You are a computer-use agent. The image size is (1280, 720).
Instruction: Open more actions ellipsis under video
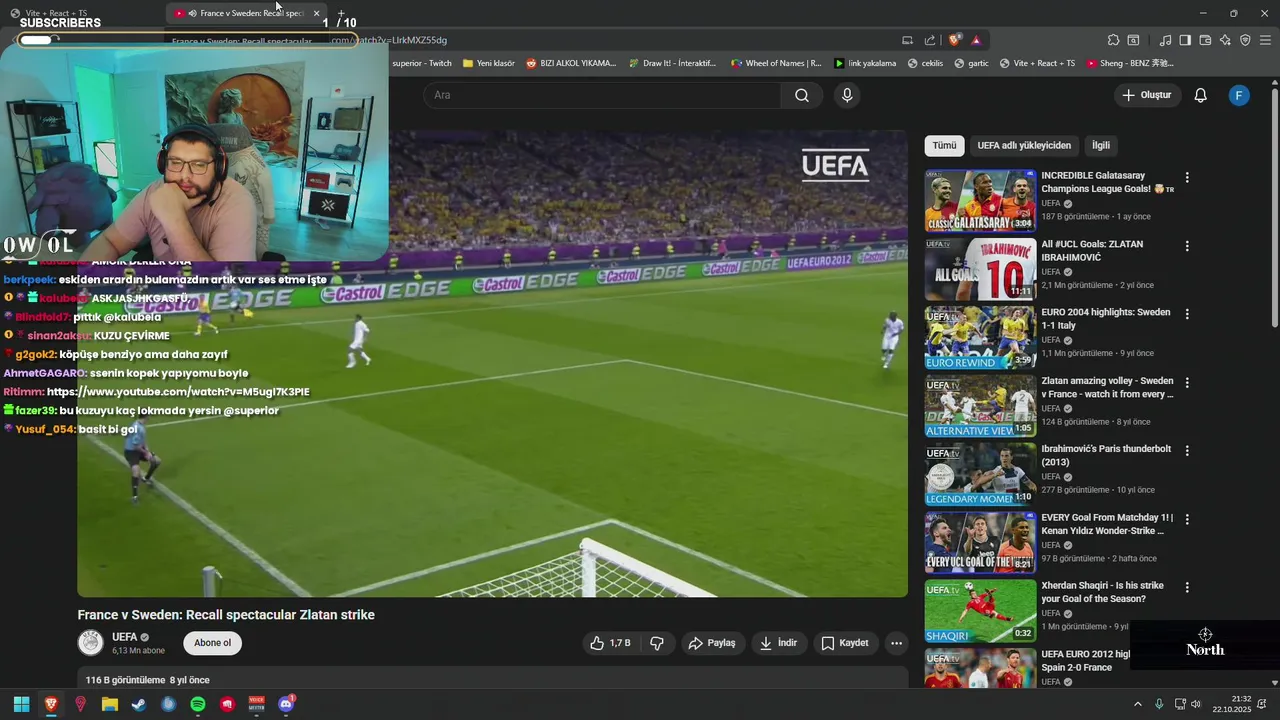(x=896, y=643)
